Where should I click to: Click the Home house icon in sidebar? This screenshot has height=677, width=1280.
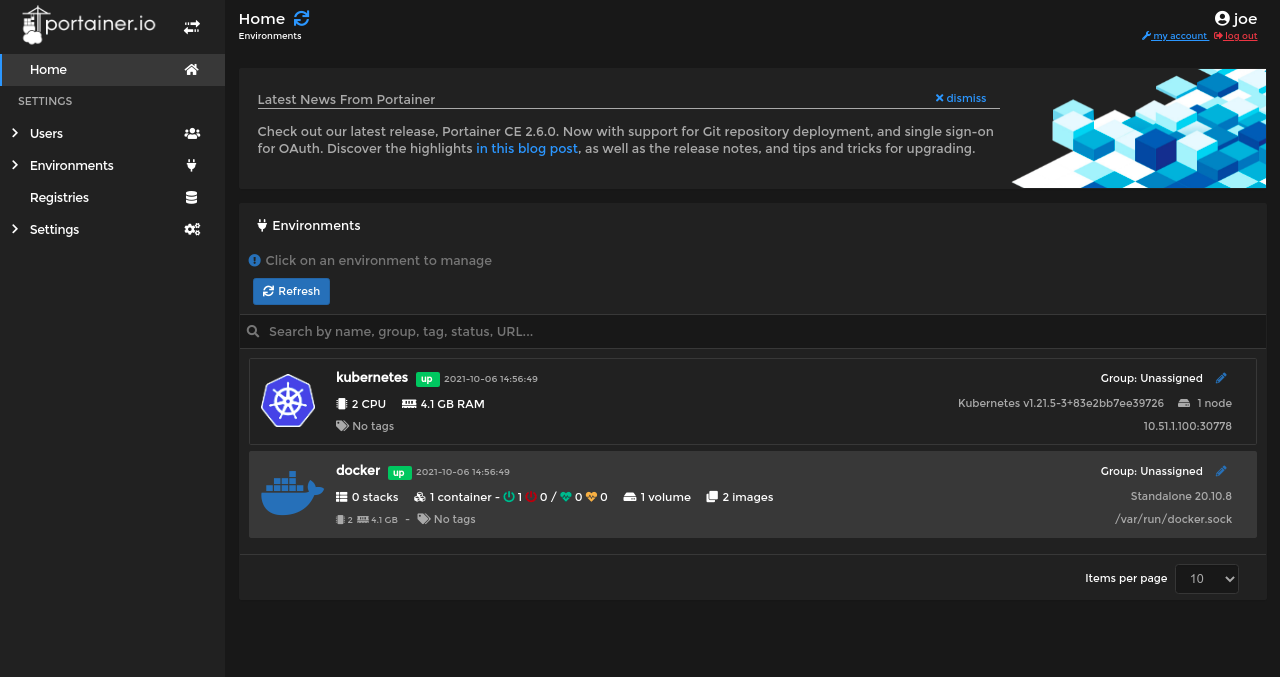coord(192,70)
